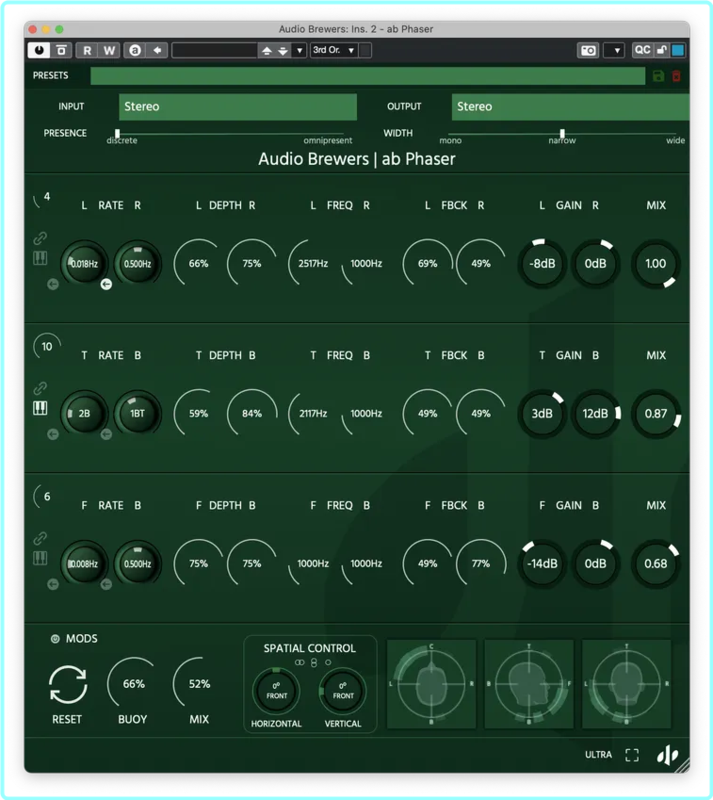Click the link icon in L/R row

[x=40, y=238]
